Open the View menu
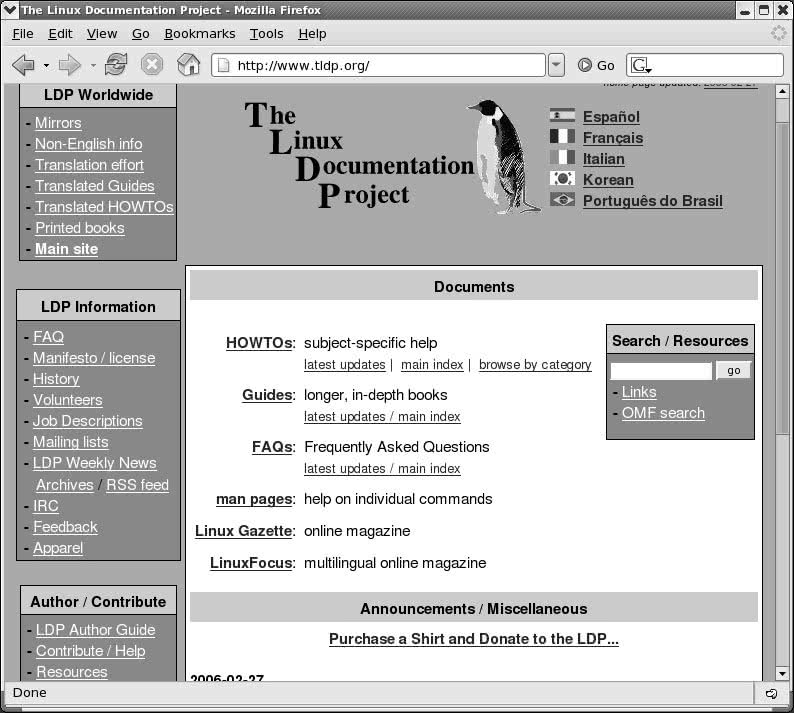 102,34
